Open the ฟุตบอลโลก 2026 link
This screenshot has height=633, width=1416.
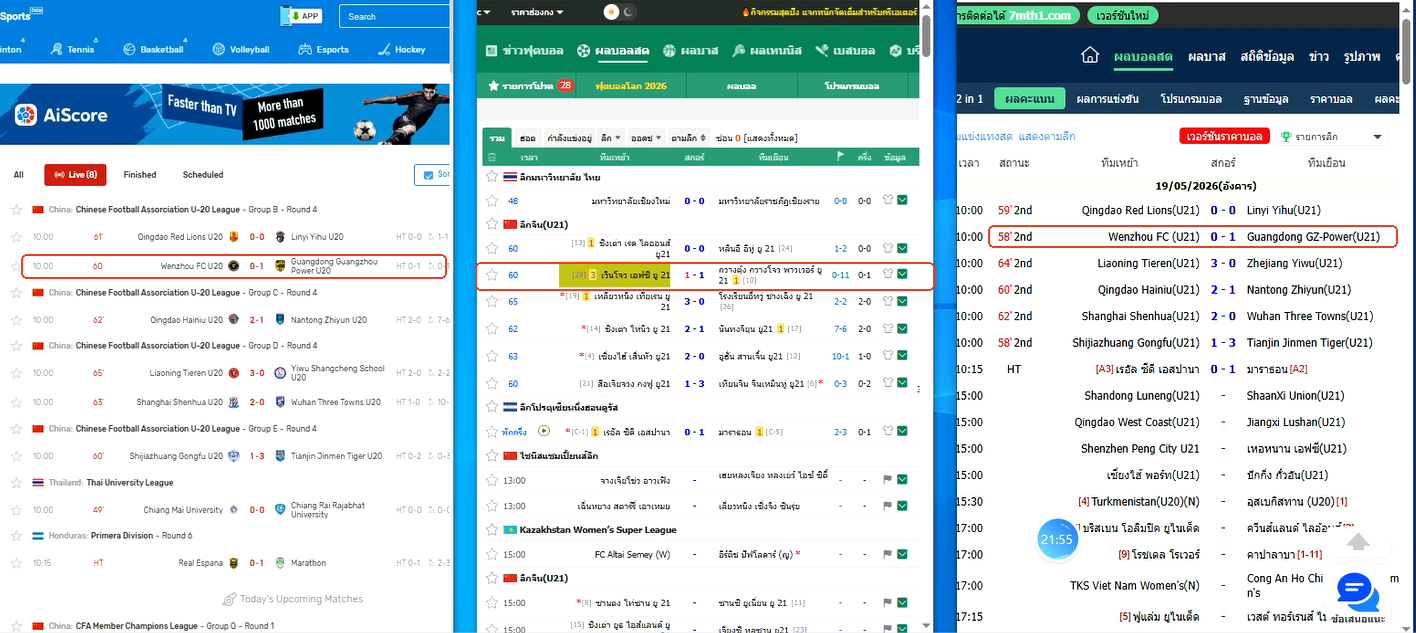[x=630, y=86]
